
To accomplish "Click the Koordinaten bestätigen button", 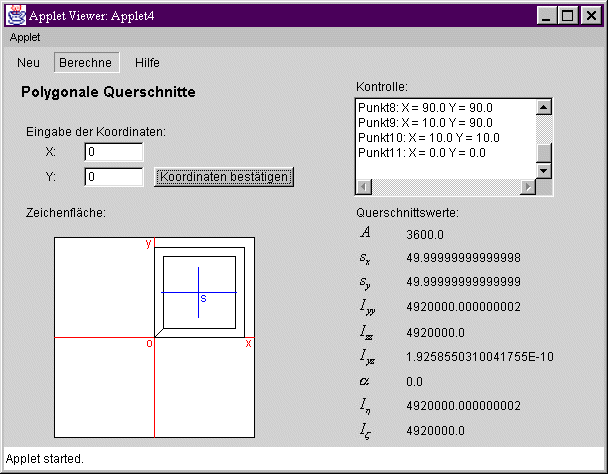I will coord(224,177).
